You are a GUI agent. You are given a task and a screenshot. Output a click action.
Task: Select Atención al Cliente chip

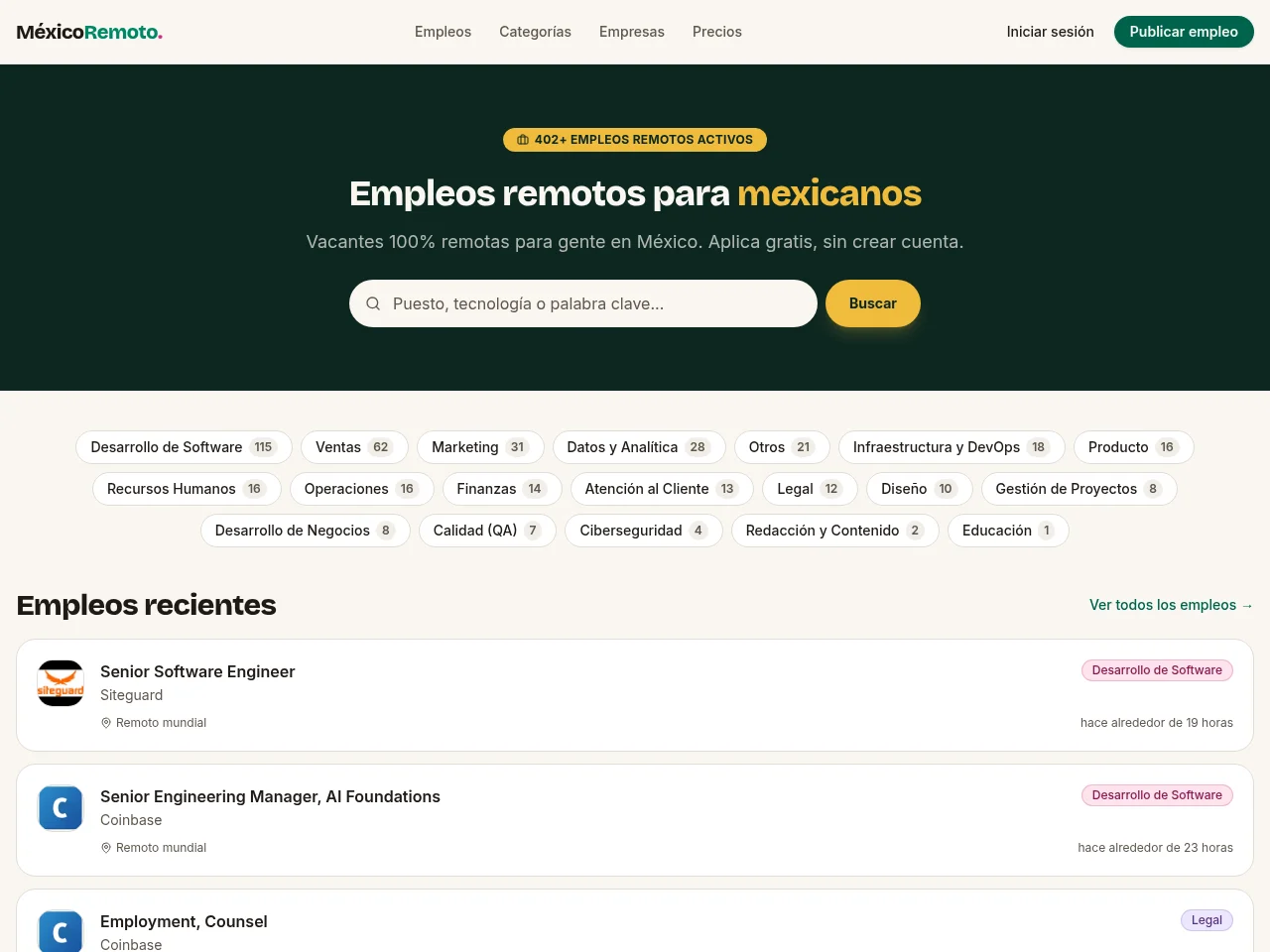662,489
